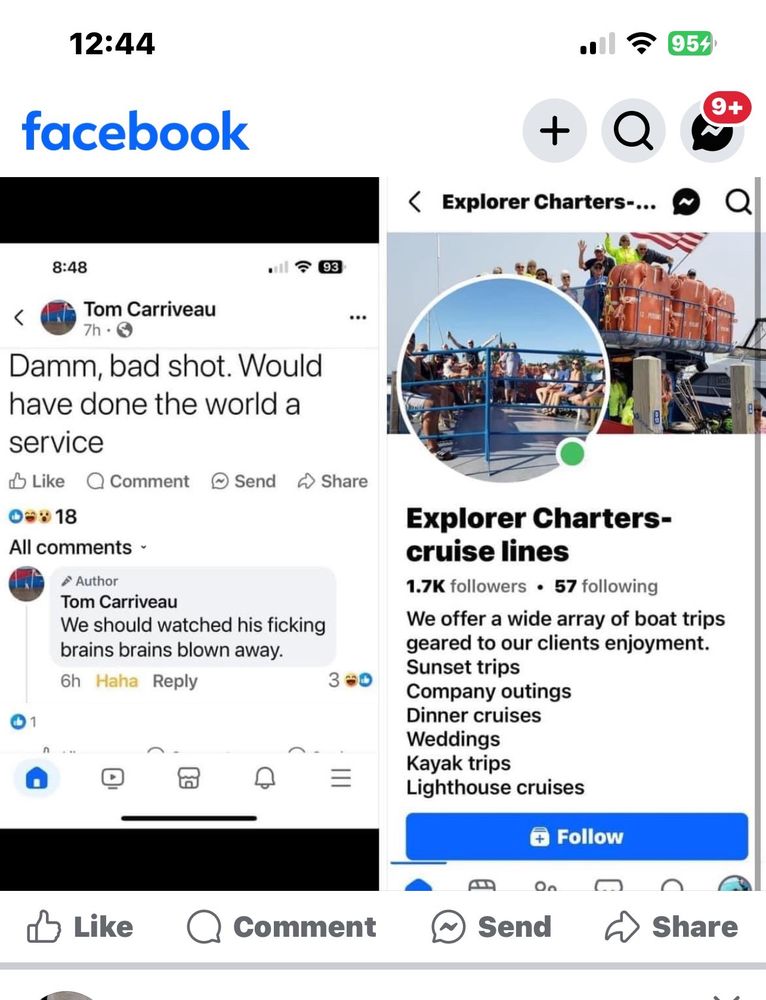Like the post using bottom Like button

(x=80, y=927)
